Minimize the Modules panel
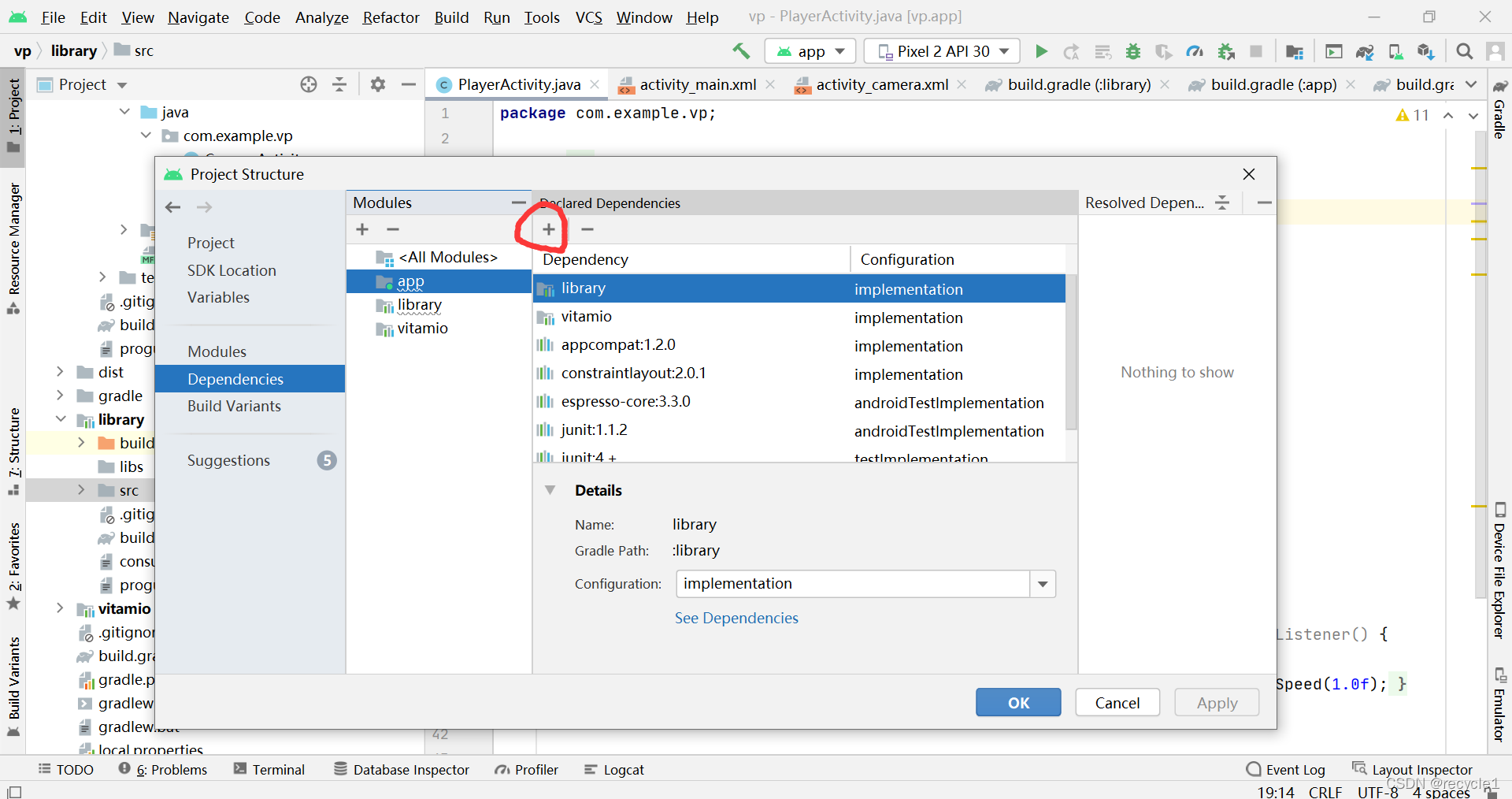 (518, 203)
